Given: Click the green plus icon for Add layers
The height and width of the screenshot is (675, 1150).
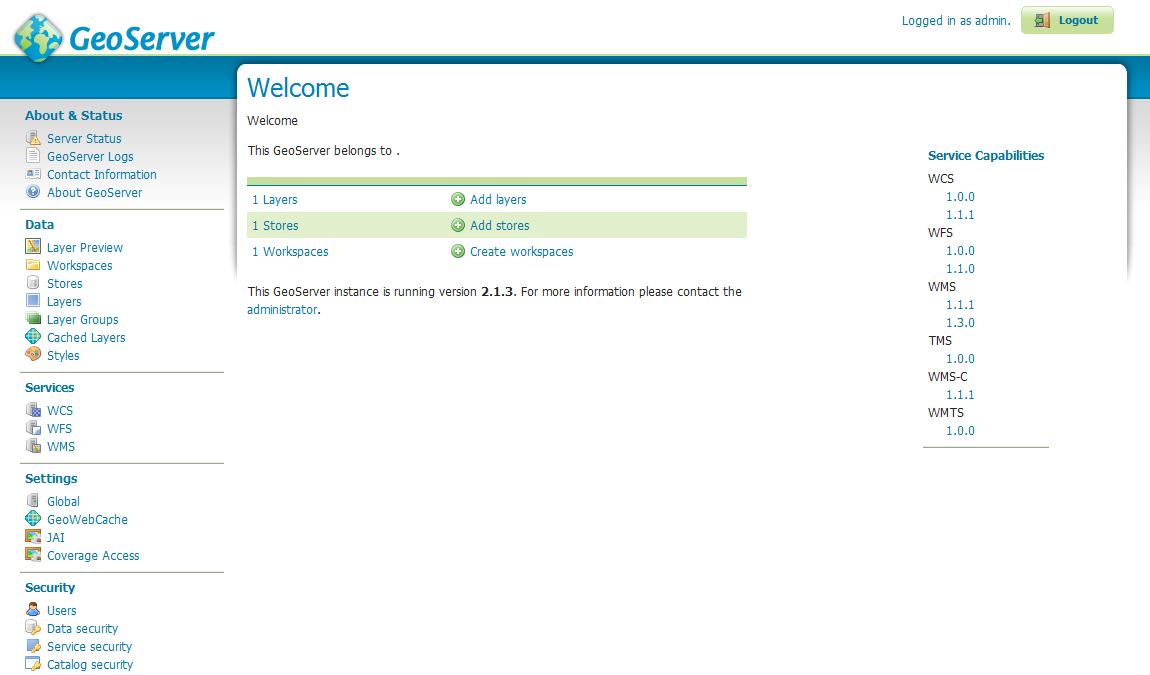Looking at the screenshot, I should click(x=458, y=199).
